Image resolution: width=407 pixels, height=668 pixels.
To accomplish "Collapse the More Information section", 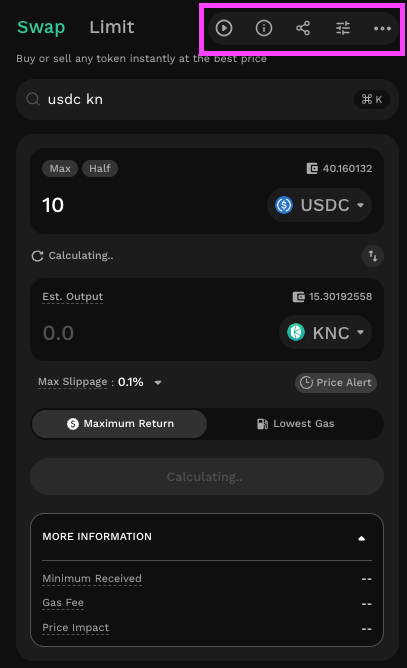I will (361, 538).
